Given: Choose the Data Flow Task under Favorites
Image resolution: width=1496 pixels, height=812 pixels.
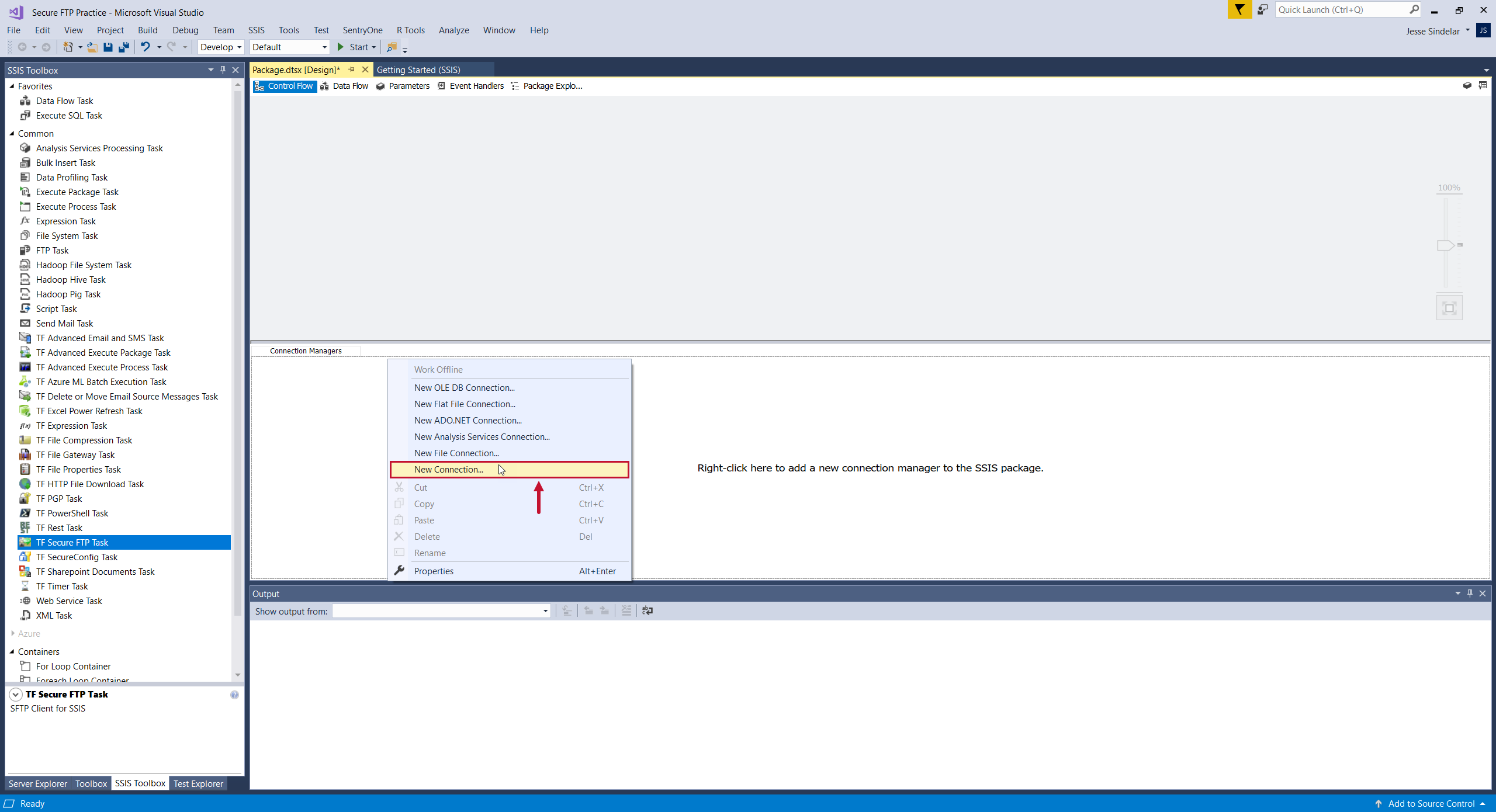Looking at the screenshot, I should pyautogui.click(x=64, y=100).
